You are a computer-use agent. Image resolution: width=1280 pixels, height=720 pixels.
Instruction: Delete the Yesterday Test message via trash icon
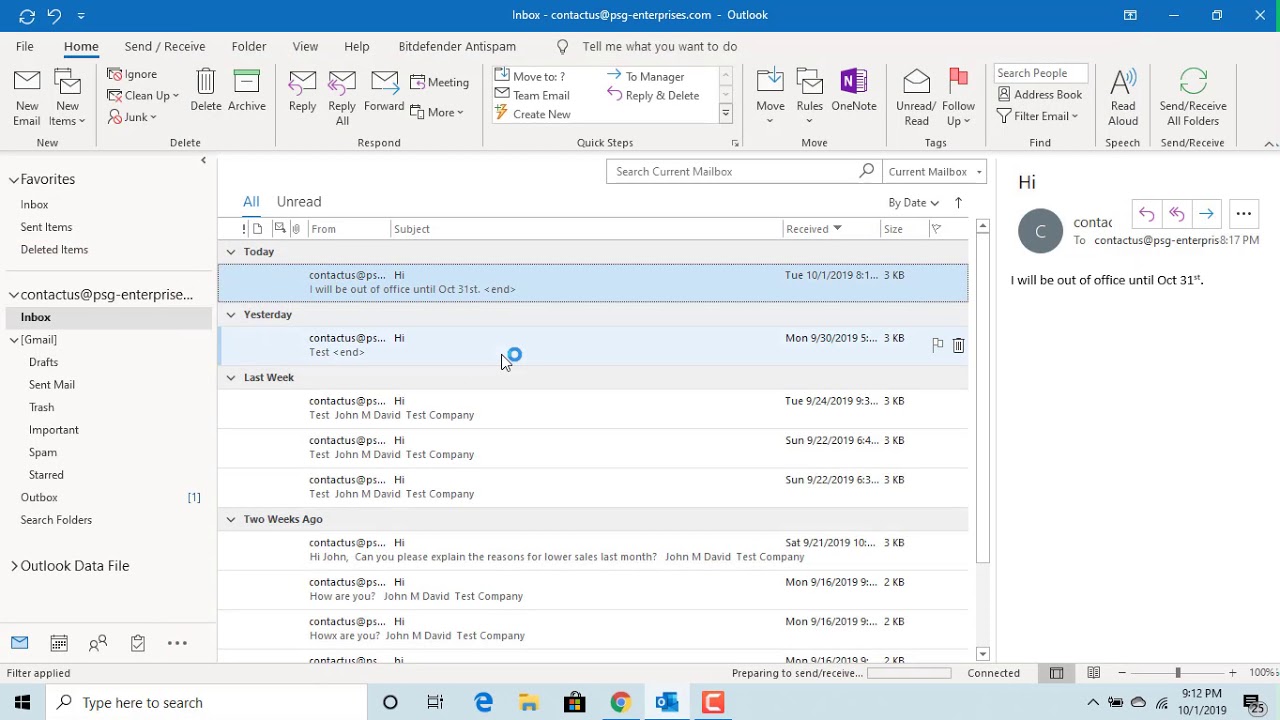pos(958,345)
